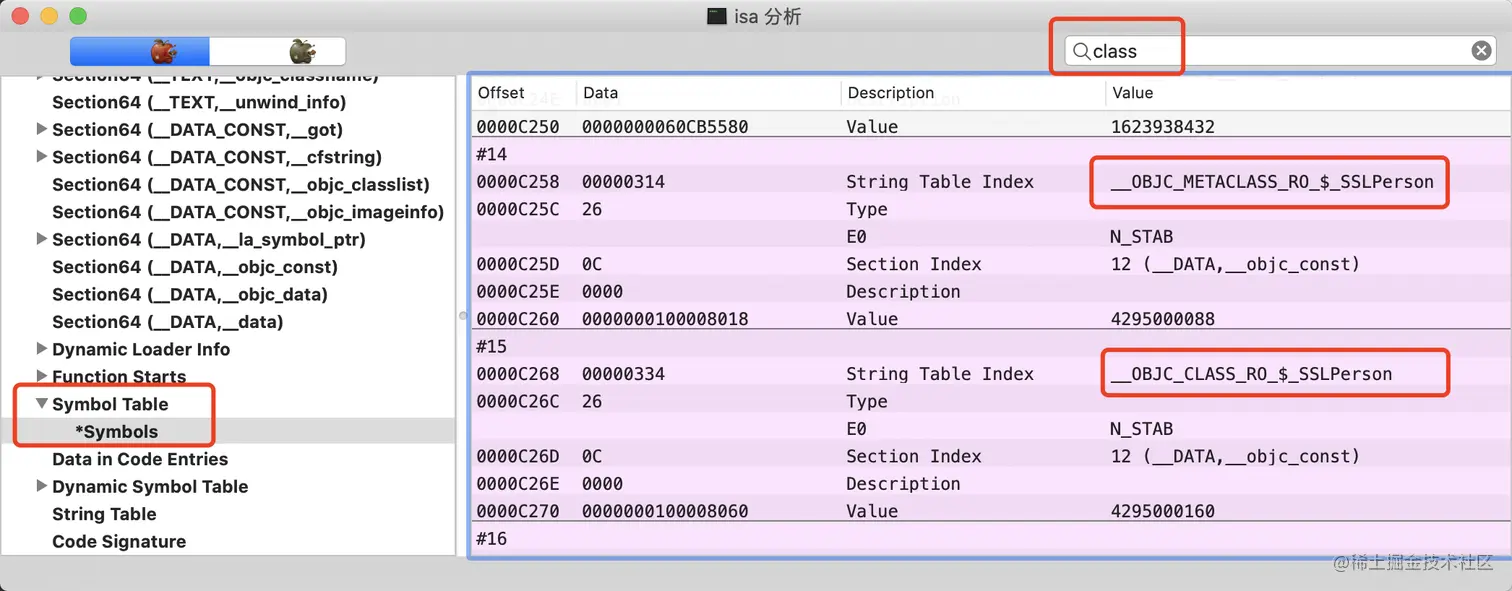The width and height of the screenshot is (1512, 591).
Task: Click the search magnifier icon
Action: coord(1081,51)
